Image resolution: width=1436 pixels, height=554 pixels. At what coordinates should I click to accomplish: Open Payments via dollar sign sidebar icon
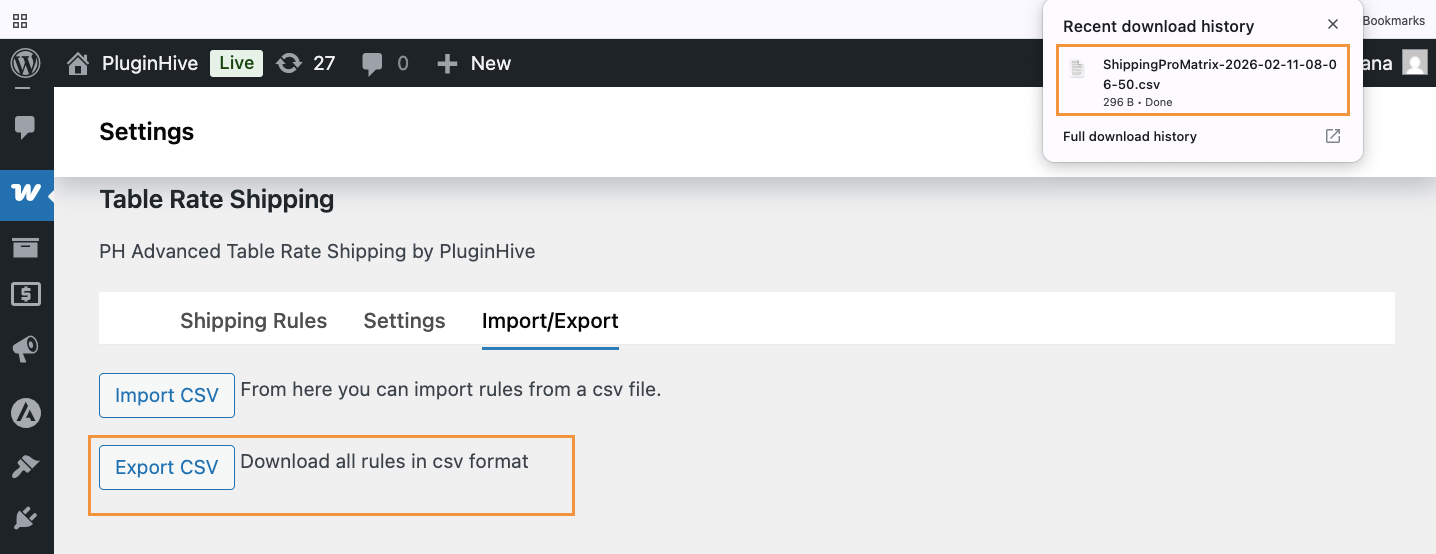26,294
